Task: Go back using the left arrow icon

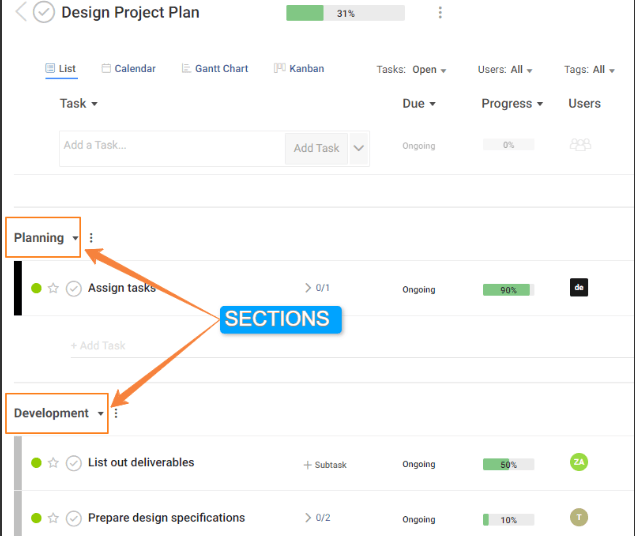Action: (x=21, y=12)
